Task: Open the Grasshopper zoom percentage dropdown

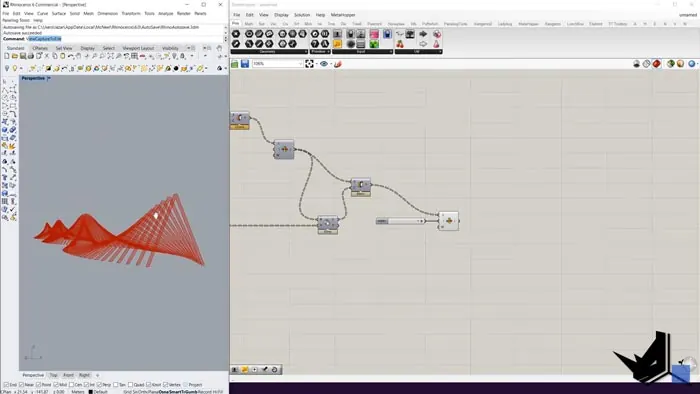Action: (x=300, y=64)
